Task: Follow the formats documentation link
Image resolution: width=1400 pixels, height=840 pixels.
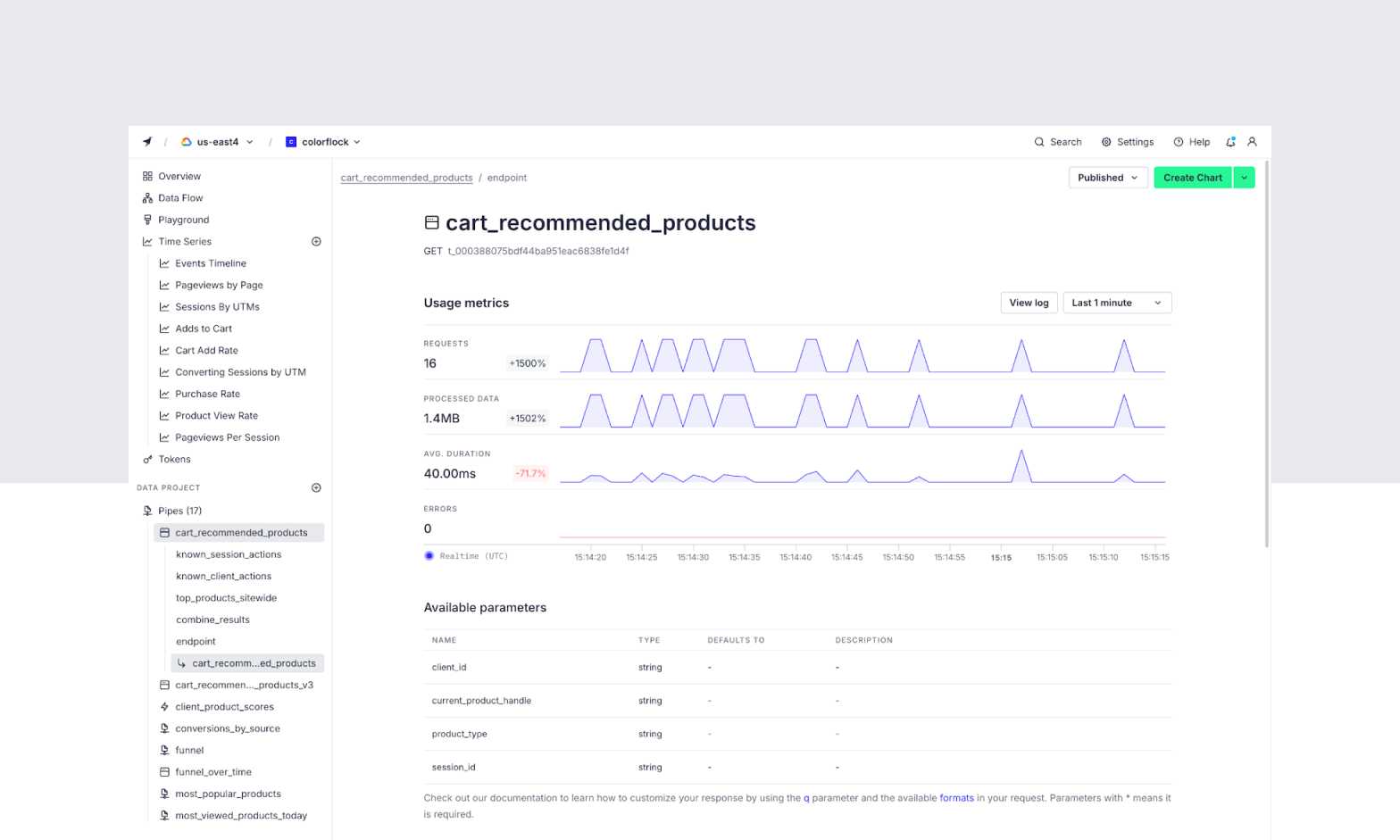Action: coord(956,798)
